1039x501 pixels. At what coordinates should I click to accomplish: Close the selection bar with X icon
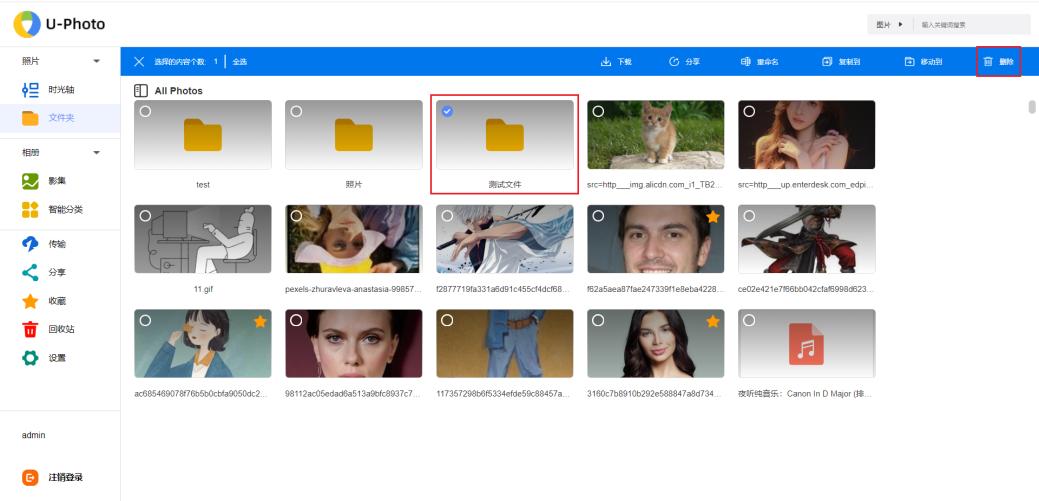(139, 62)
